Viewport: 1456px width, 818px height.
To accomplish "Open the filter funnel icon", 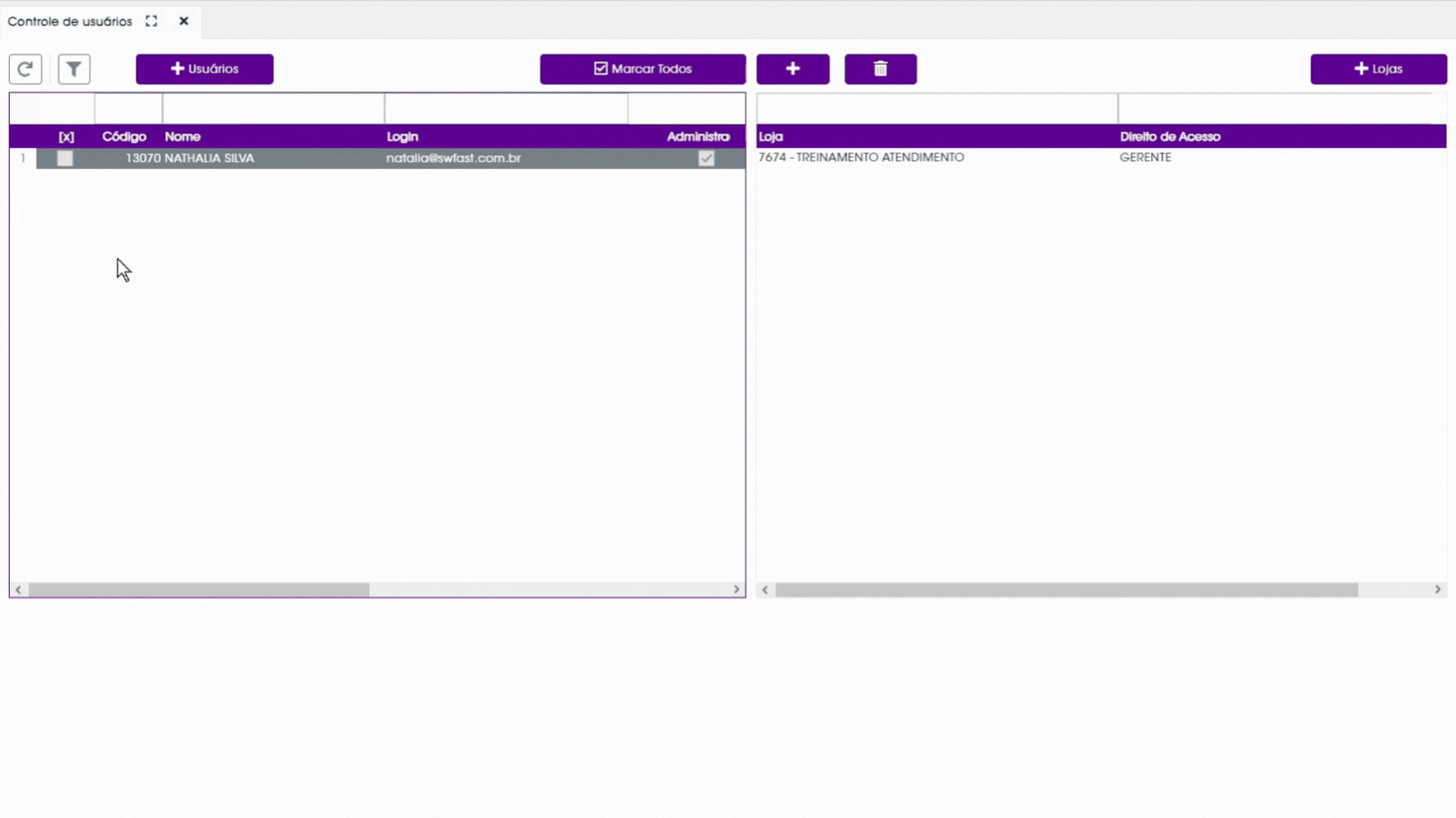I will click(74, 69).
